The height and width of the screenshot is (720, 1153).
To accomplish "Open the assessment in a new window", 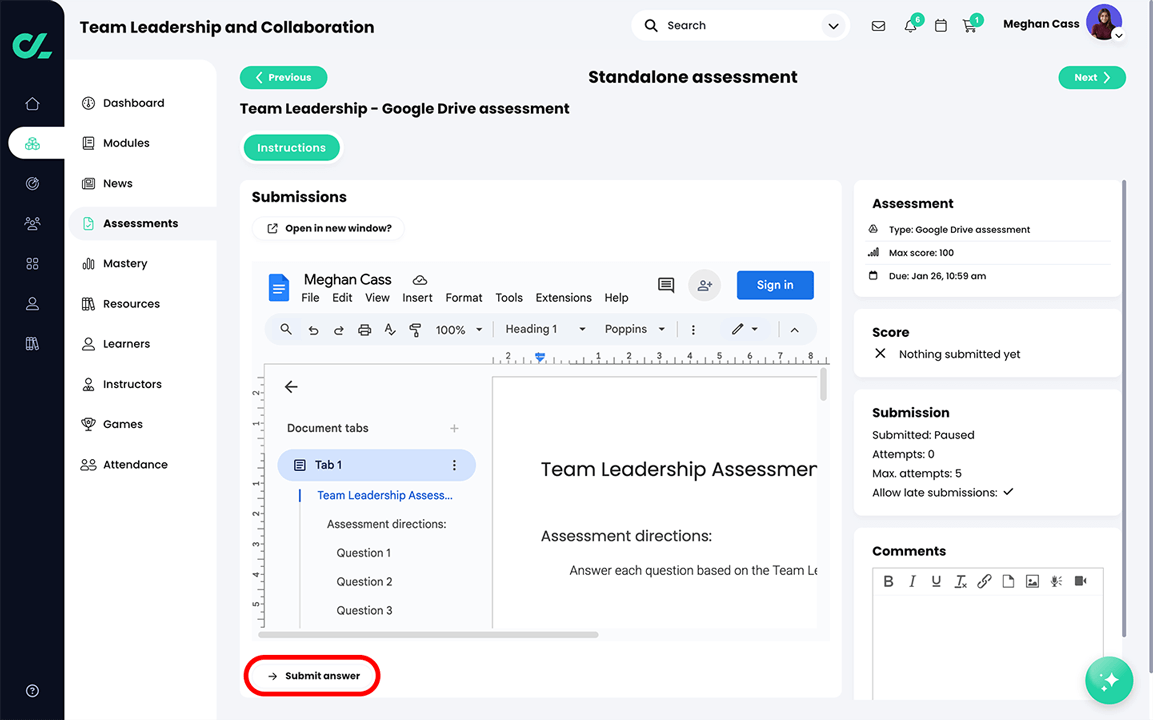I will point(328,228).
